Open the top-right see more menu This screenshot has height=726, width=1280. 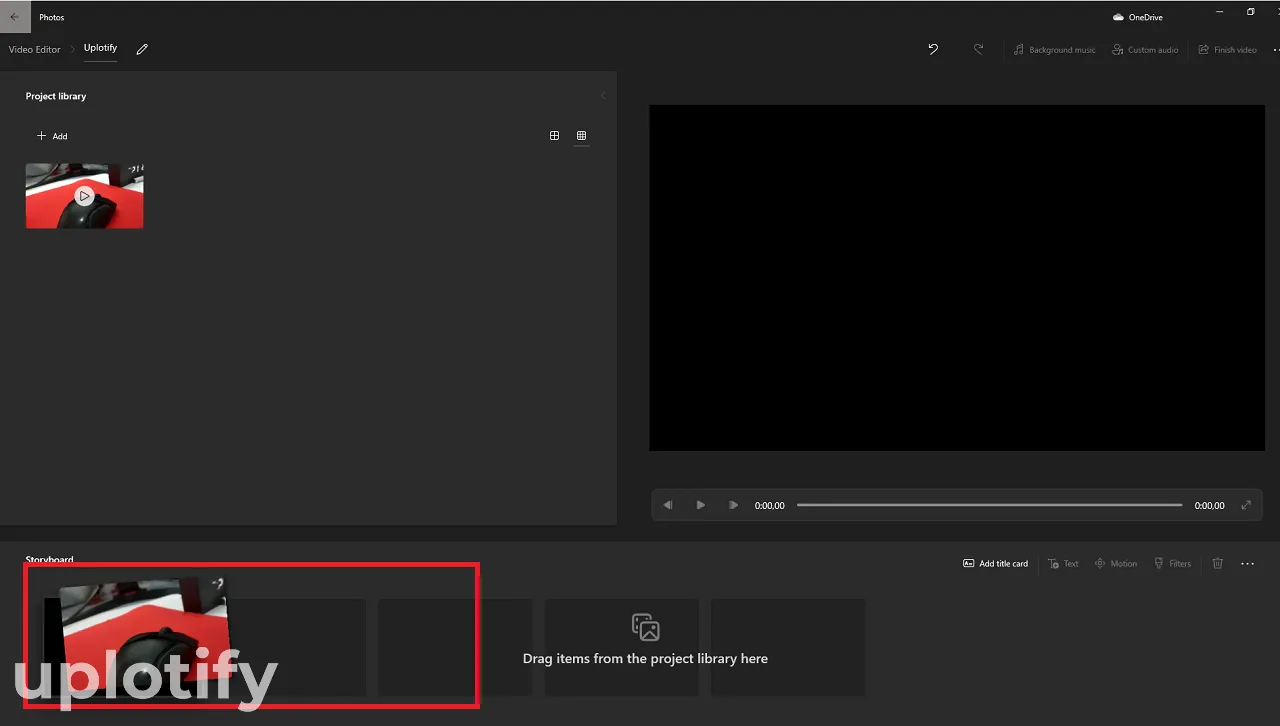[x=1275, y=49]
